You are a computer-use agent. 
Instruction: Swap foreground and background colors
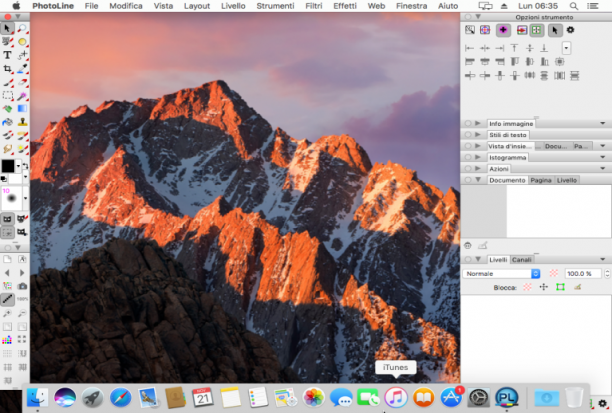25,166
